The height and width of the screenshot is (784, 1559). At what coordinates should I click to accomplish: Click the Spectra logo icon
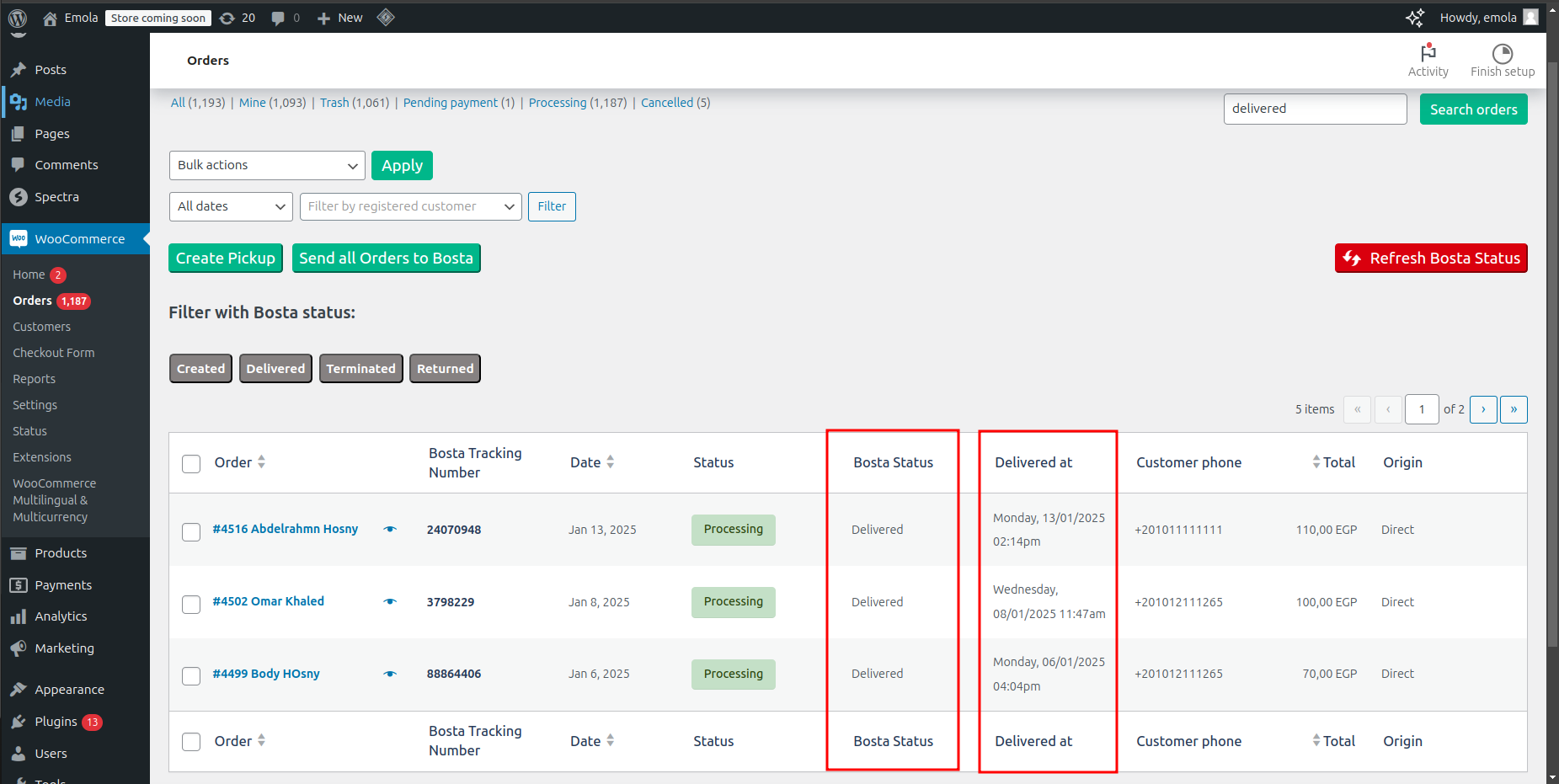[x=19, y=197]
